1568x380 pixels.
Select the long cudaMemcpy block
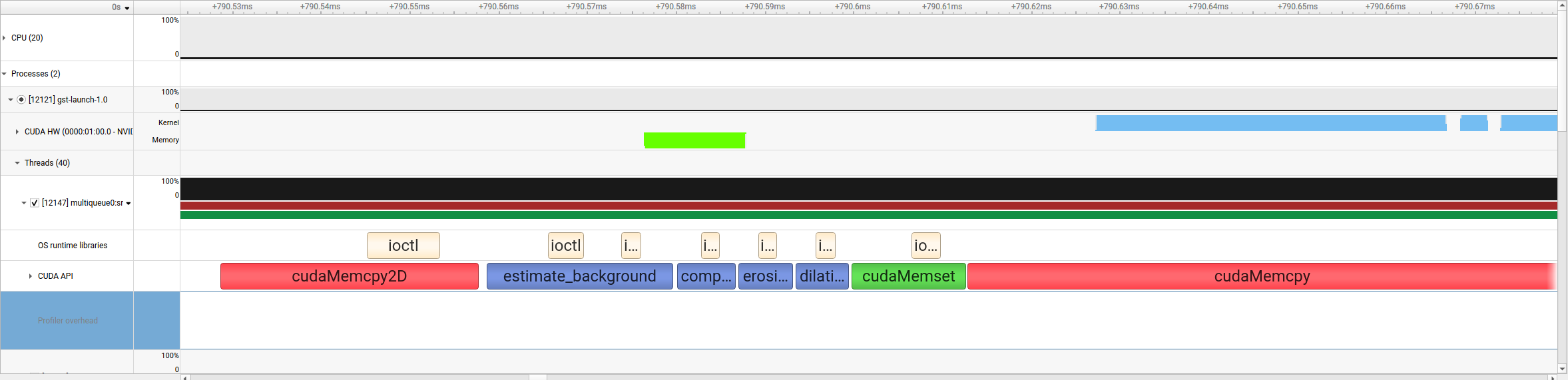tap(1262, 276)
